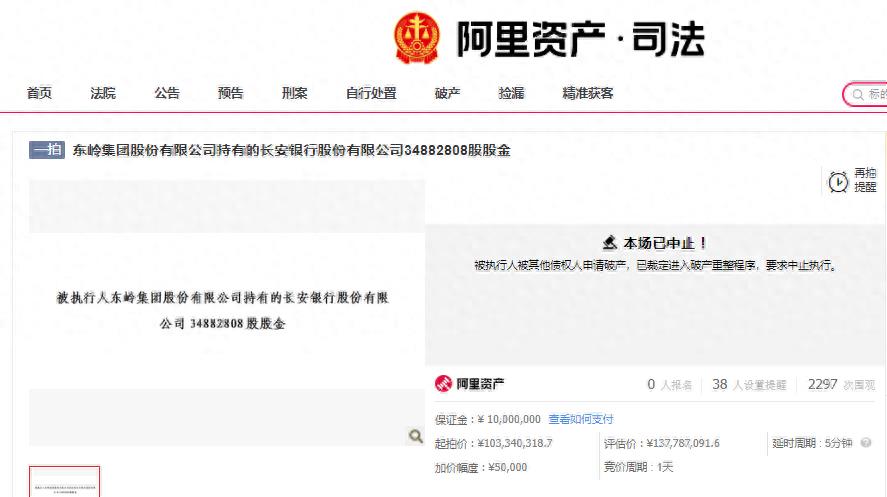
Task: Select the document thumbnail below the preview
Action: 64,483
